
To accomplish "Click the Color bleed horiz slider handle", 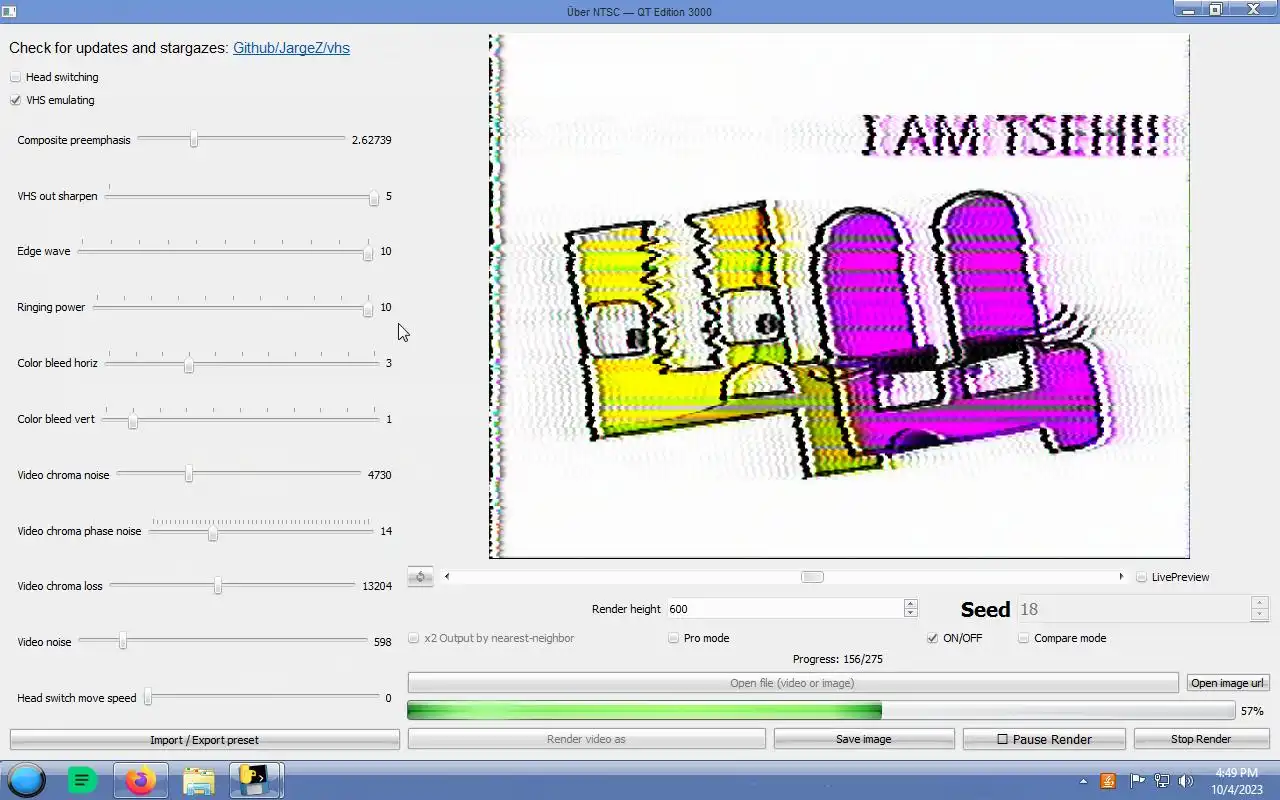I will click(189, 364).
